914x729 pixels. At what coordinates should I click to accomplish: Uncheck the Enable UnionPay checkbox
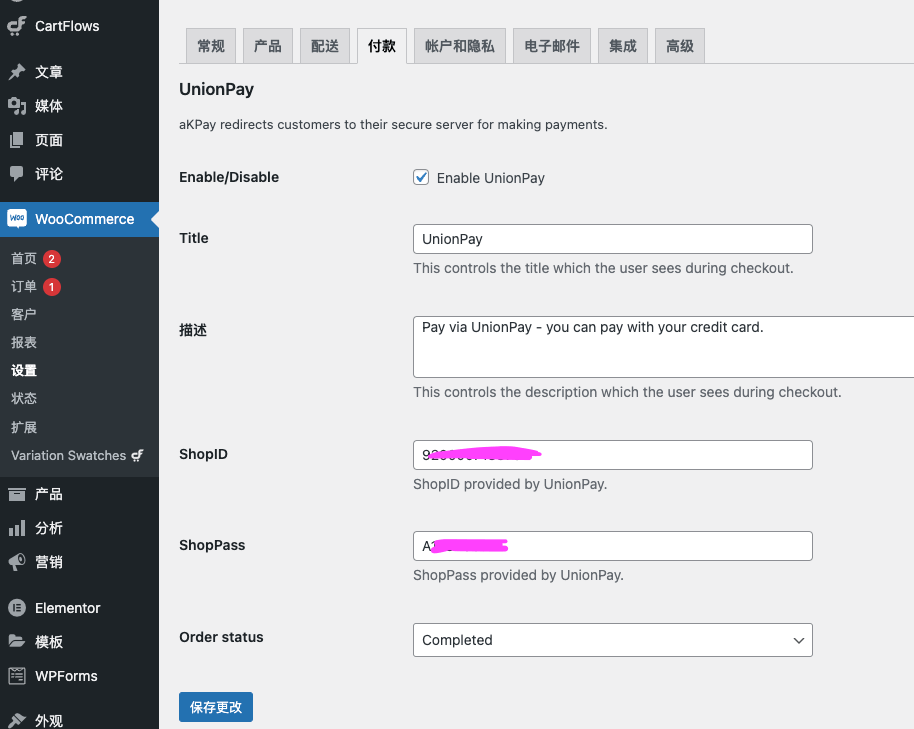point(421,177)
